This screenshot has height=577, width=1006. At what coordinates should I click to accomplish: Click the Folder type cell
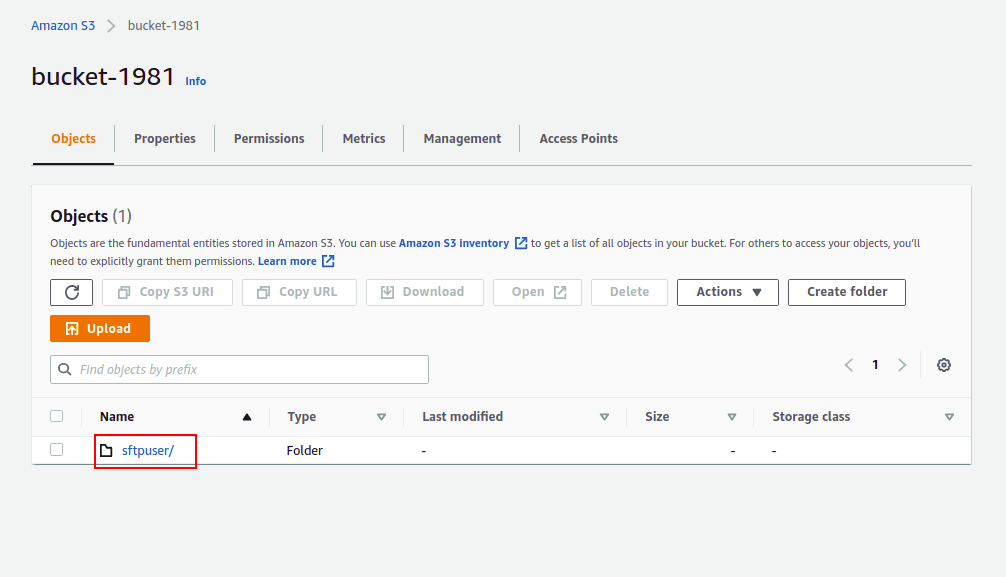click(x=305, y=451)
